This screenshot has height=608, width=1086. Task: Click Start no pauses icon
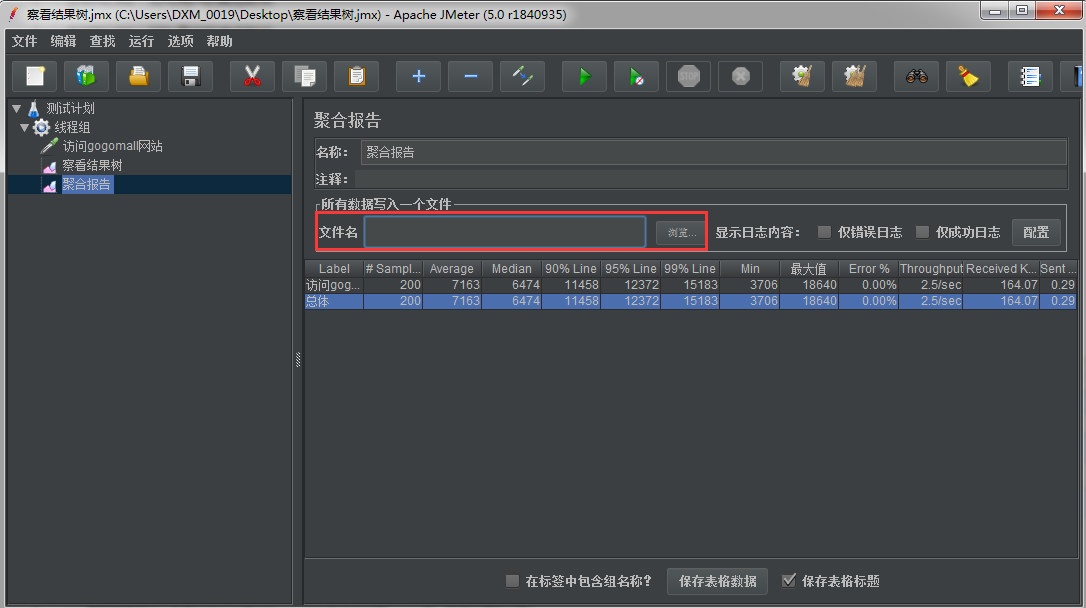click(636, 76)
